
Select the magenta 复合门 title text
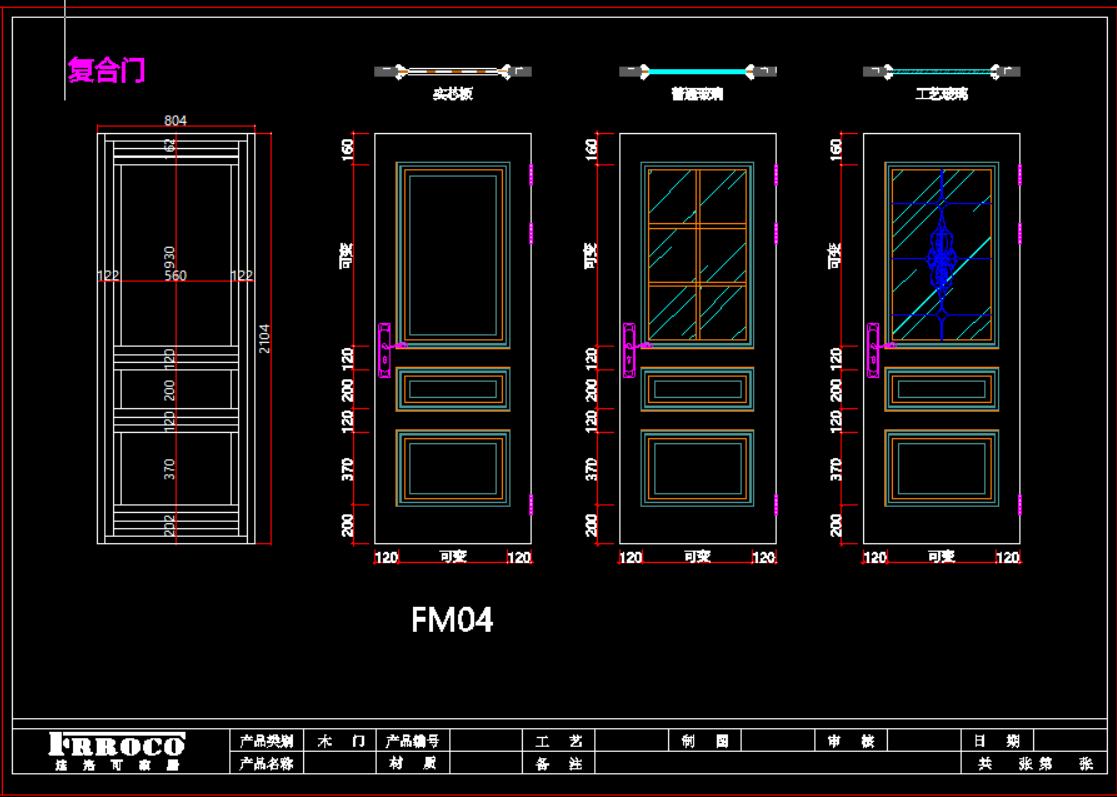pos(106,70)
